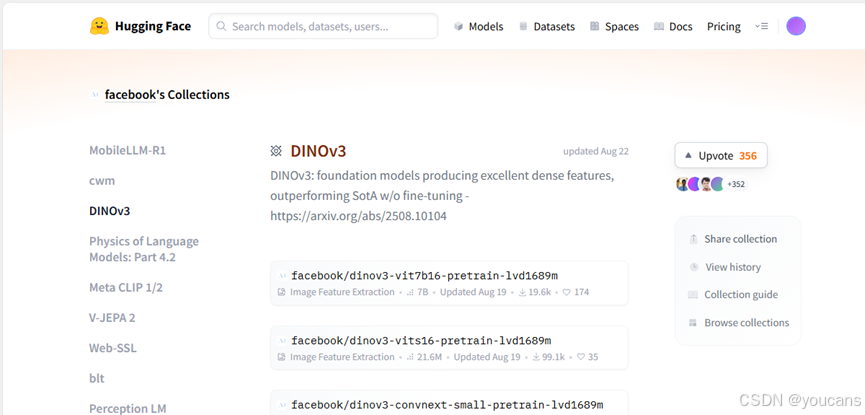Open the Spaces nav item

(622, 26)
